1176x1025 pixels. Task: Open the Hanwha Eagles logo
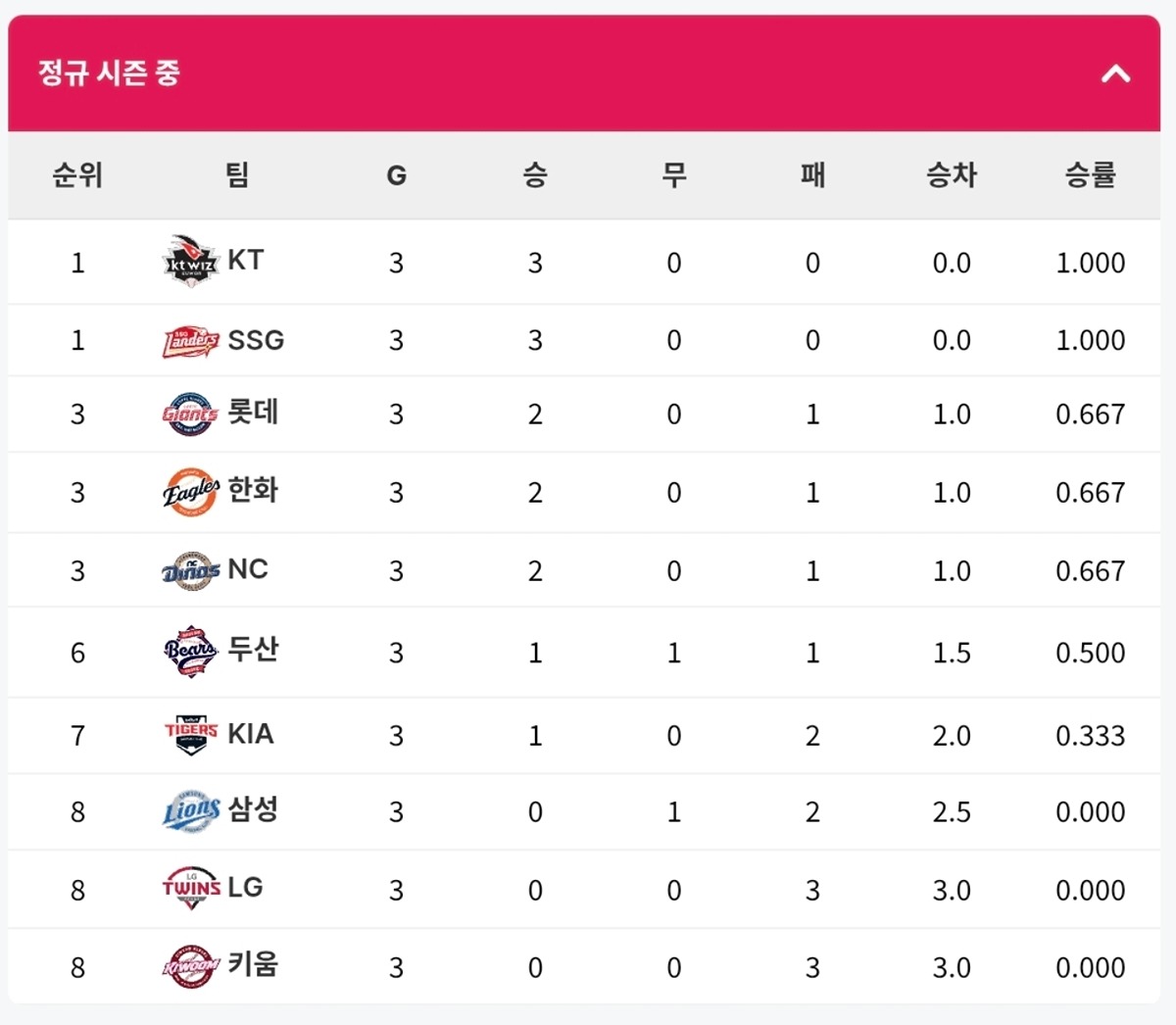coord(190,492)
